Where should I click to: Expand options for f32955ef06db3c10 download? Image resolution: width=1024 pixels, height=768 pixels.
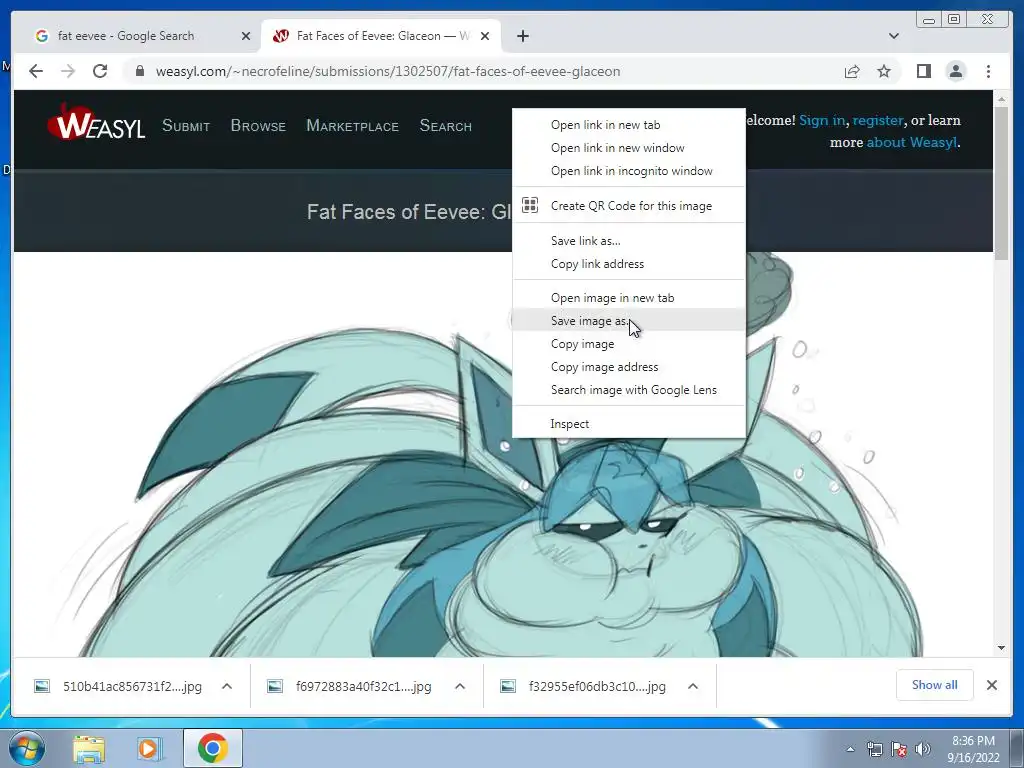[x=693, y=686]
